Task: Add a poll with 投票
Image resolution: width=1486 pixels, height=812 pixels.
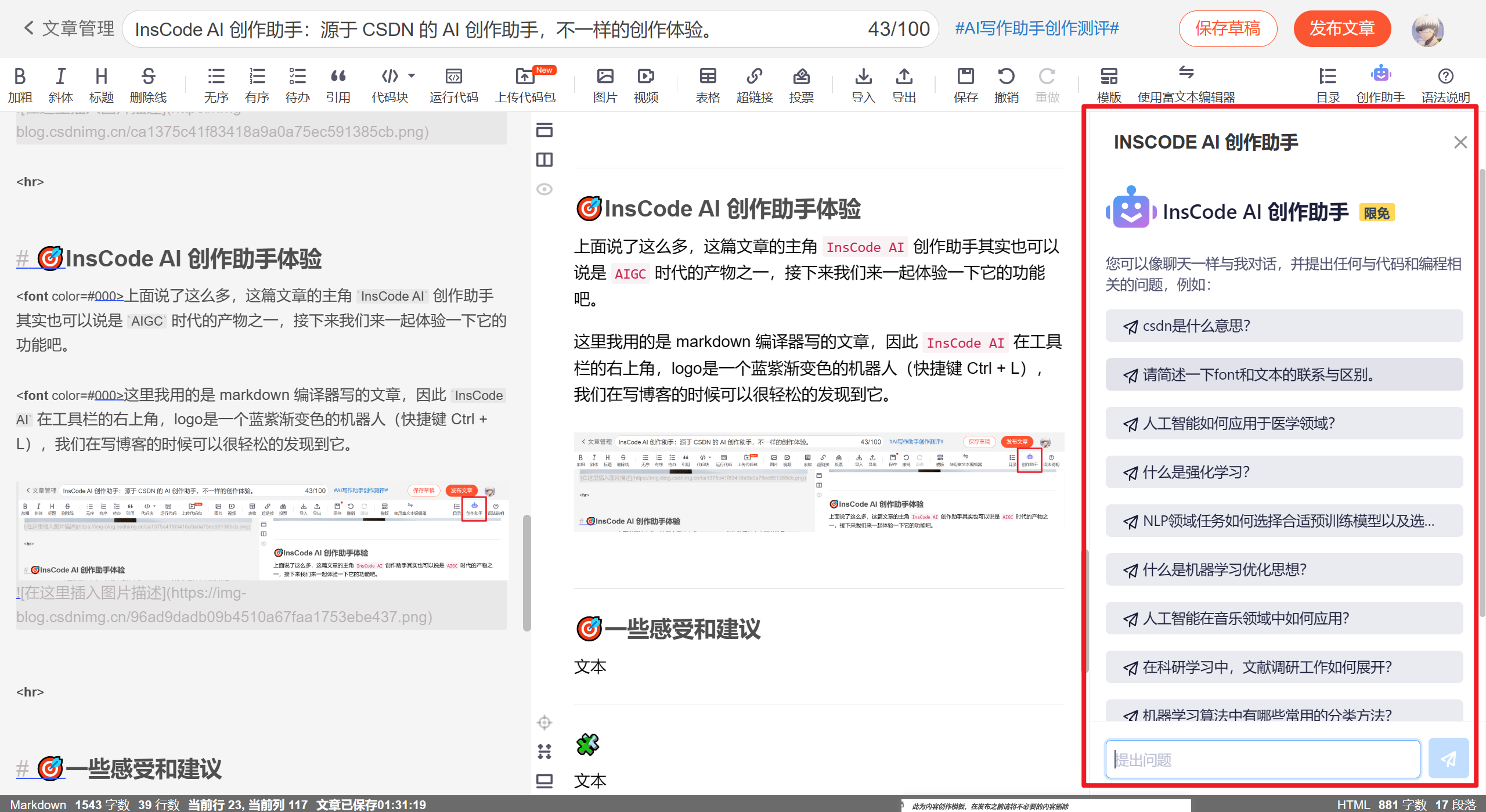Action: (801, 85)
